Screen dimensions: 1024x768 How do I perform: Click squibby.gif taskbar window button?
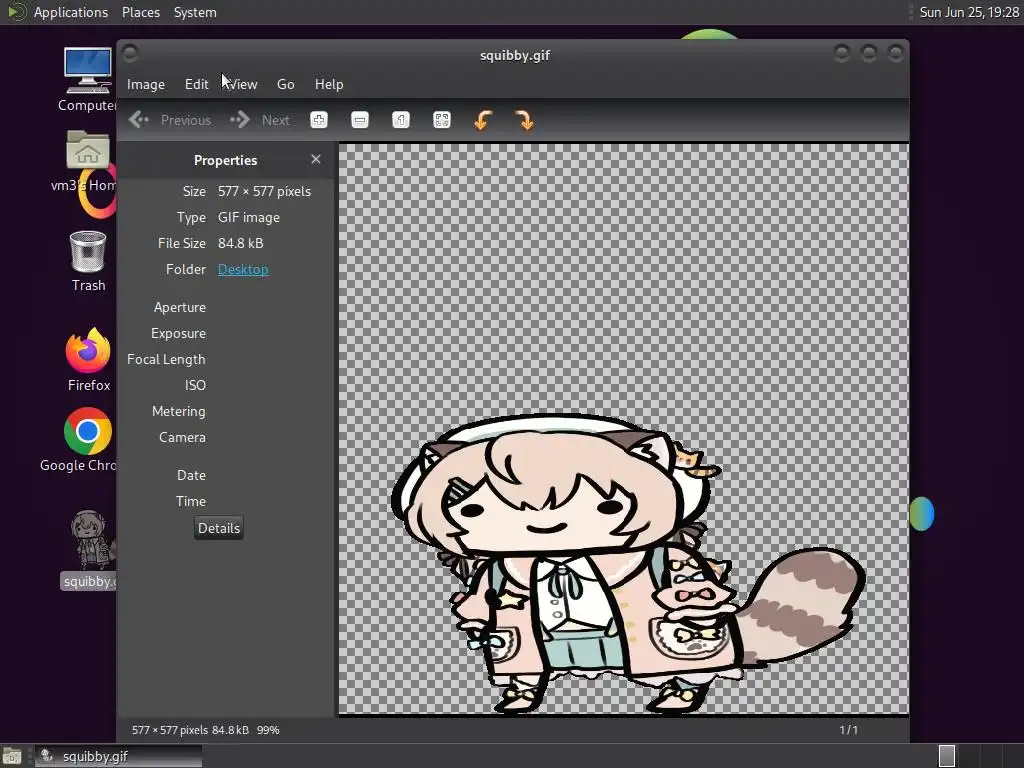tap(118, 756)
